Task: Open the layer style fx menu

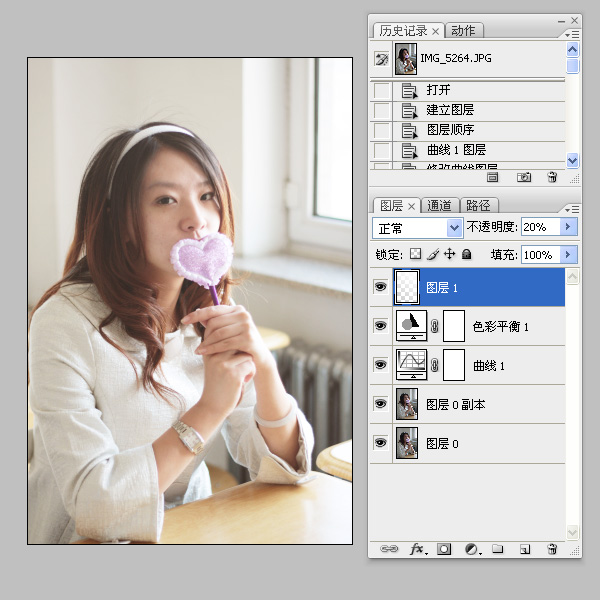Action: coord(418,549)
